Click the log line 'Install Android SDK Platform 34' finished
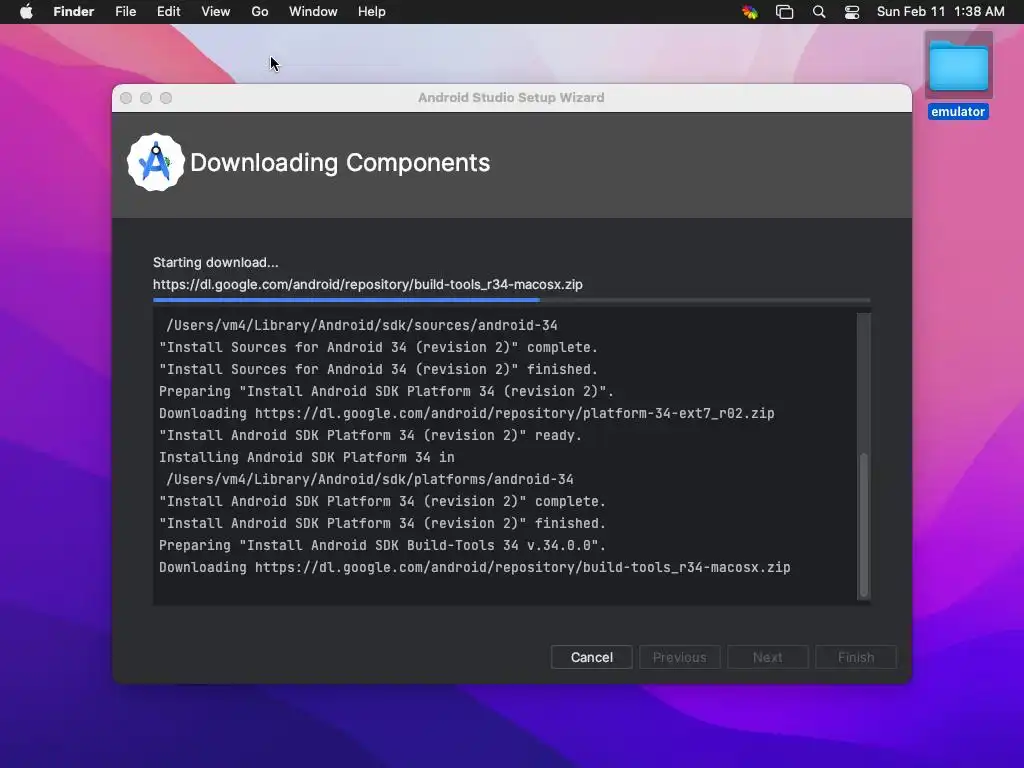Viewport: 1024px width, 768px height. 382,523
